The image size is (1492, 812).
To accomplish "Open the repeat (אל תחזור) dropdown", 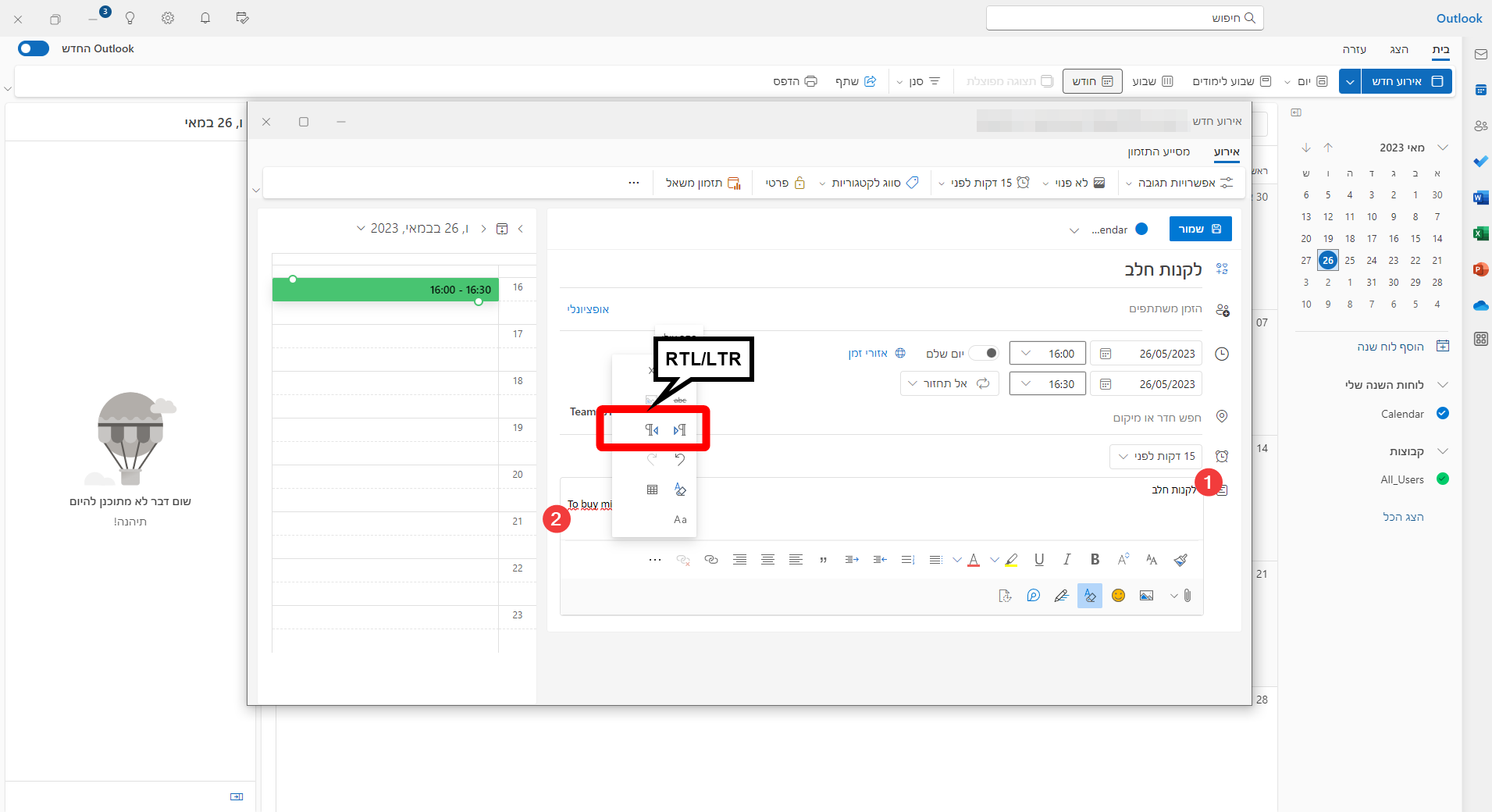I will coord(949,383).
